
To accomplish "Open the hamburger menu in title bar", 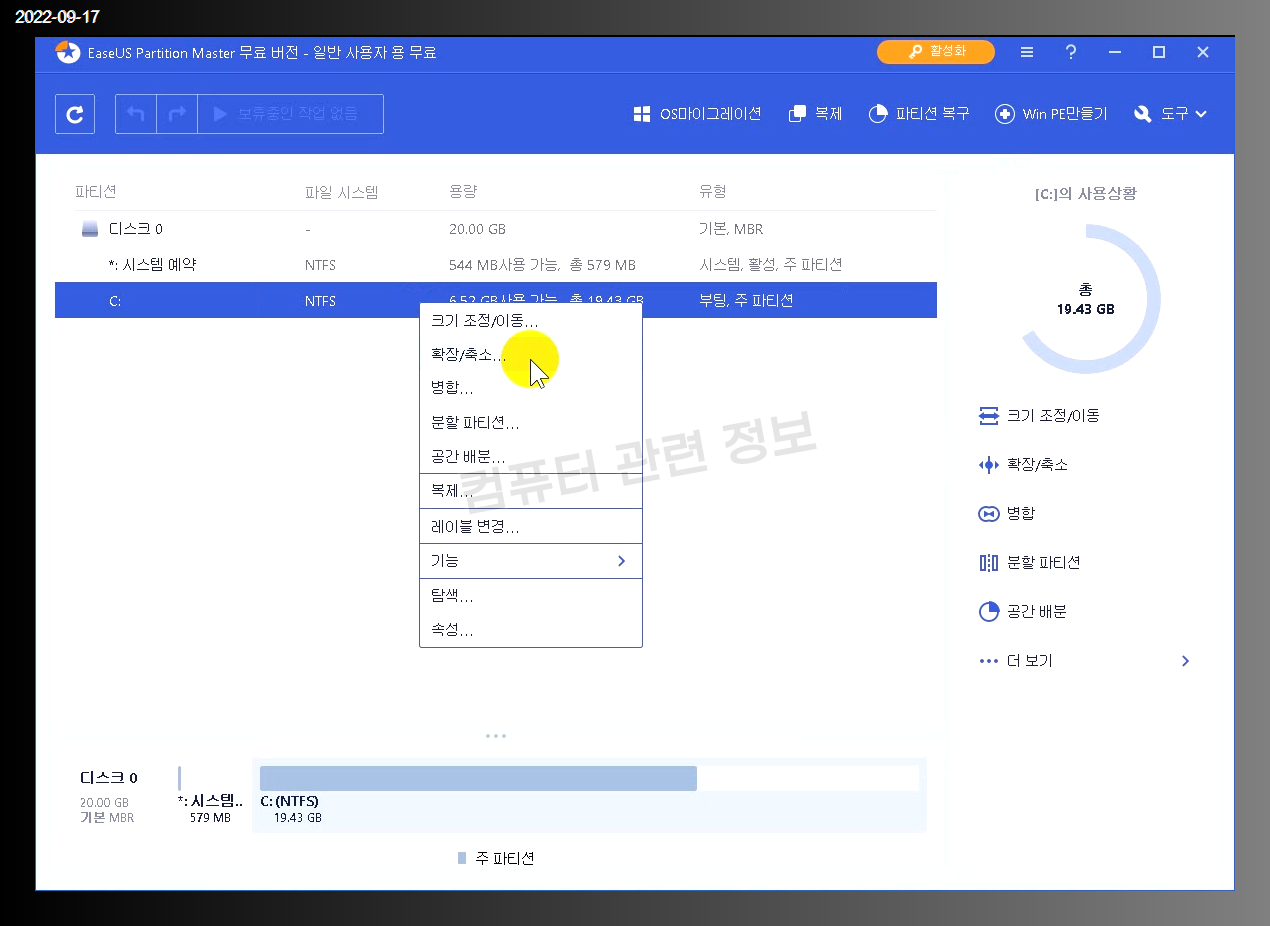I will point(1027,52).
